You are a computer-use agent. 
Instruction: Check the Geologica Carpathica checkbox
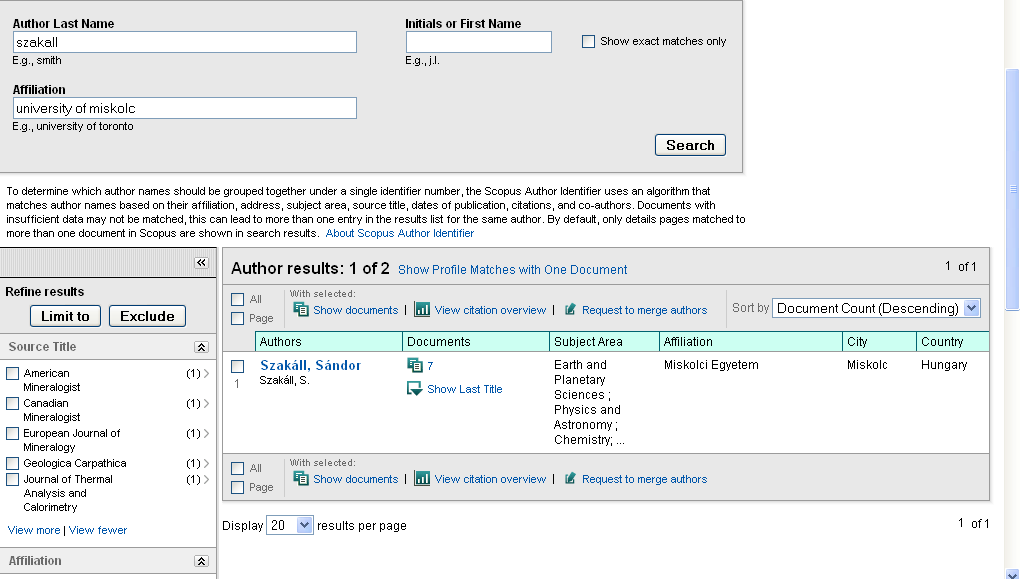tap(12, 463)
